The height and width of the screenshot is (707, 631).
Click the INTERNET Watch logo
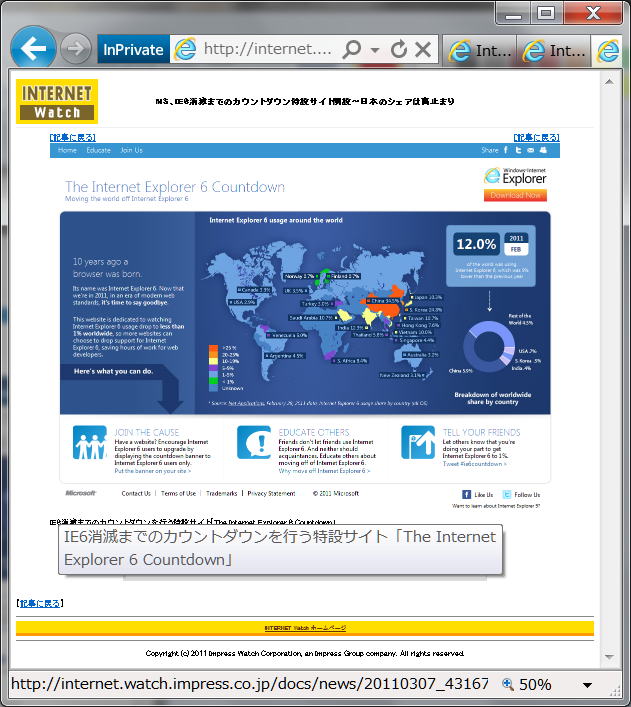tap(57, 101)
